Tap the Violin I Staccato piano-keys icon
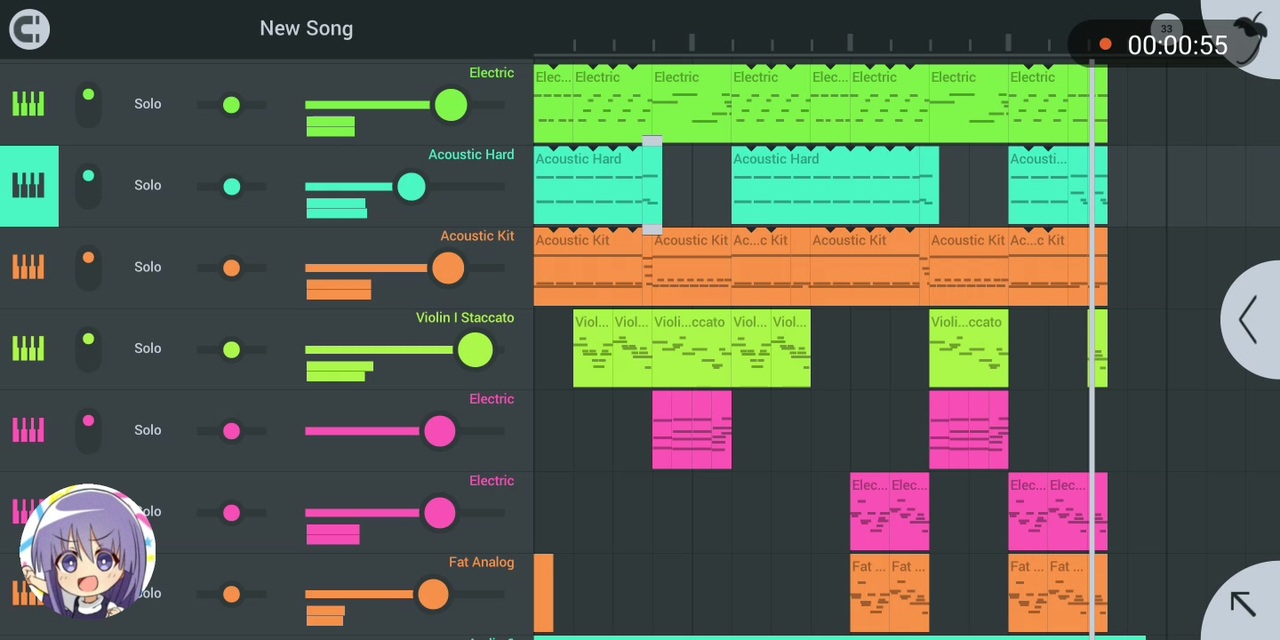 (28, 348)
